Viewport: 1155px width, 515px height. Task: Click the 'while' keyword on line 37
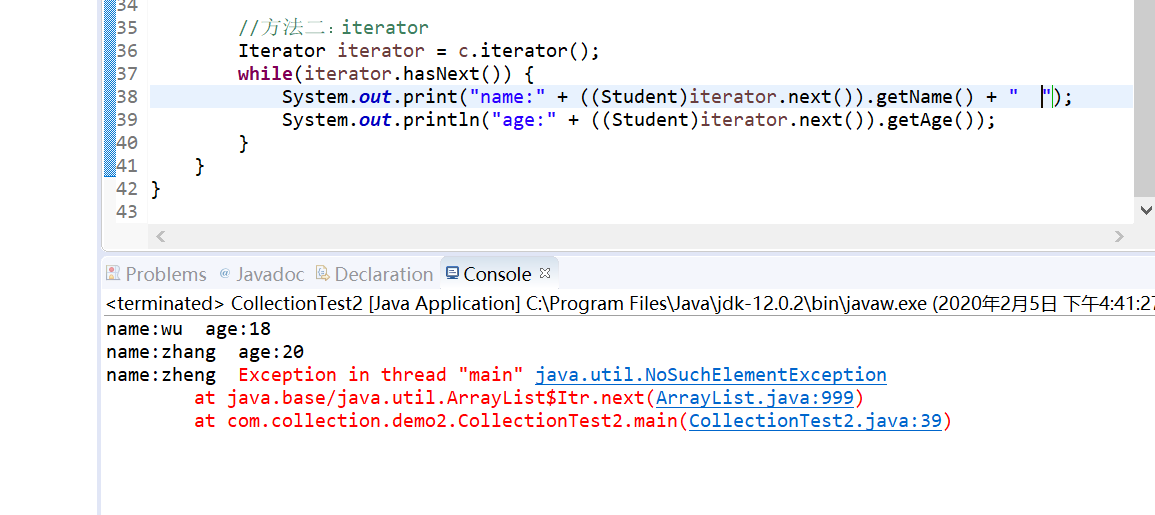click(x=265, y=74)
